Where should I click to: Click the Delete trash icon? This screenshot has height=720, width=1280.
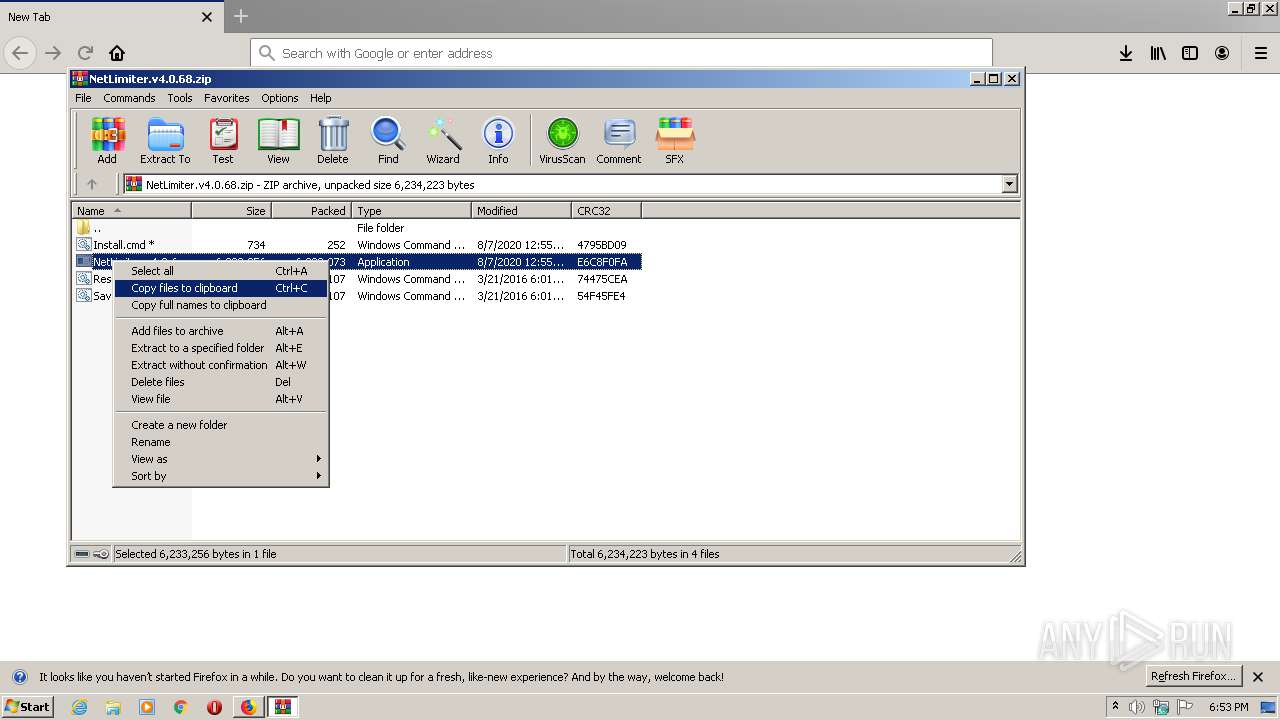pos(333,140)
